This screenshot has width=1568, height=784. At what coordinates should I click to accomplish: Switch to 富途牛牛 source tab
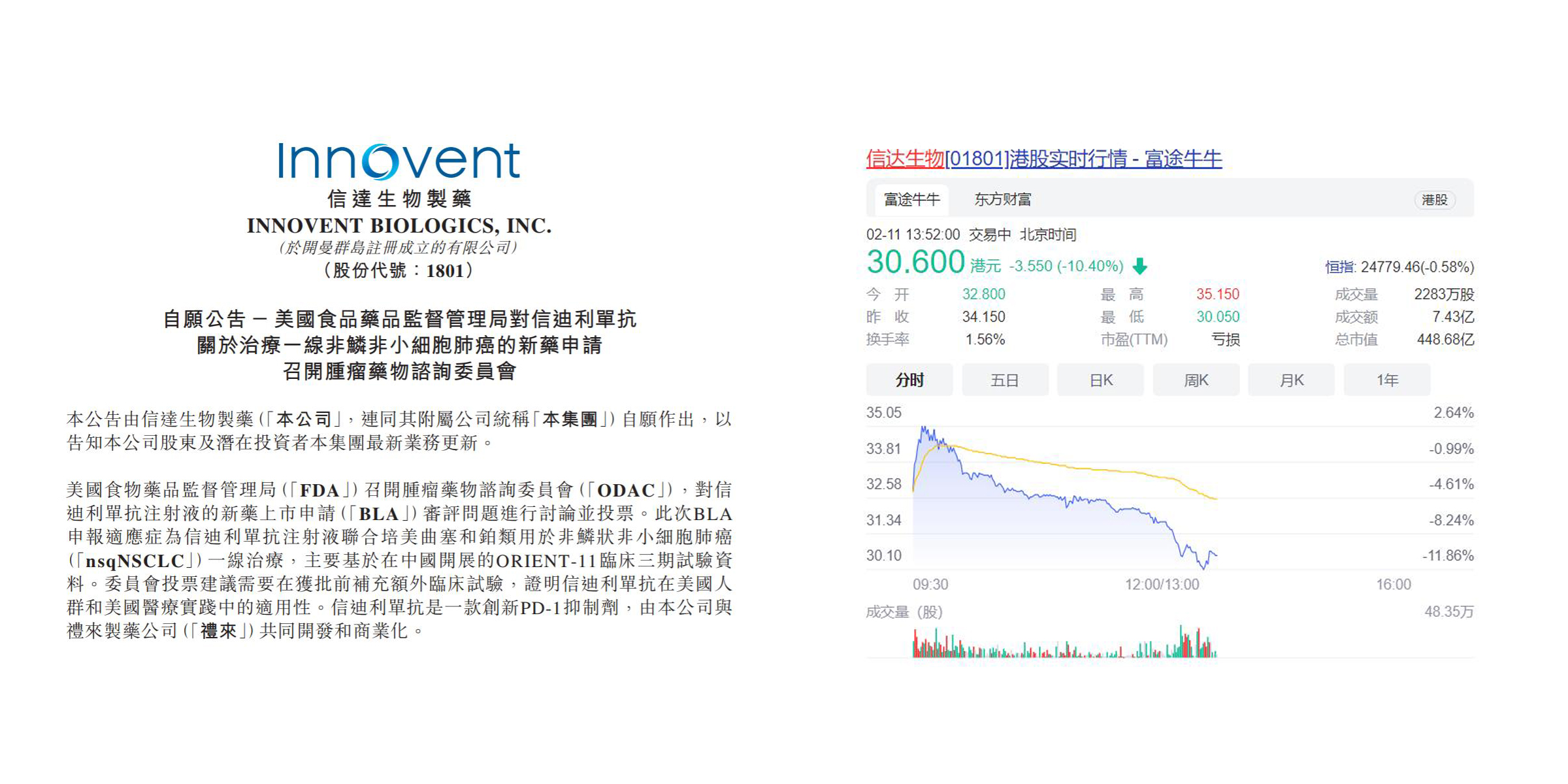pyautogui.click(x=911, y=199)
